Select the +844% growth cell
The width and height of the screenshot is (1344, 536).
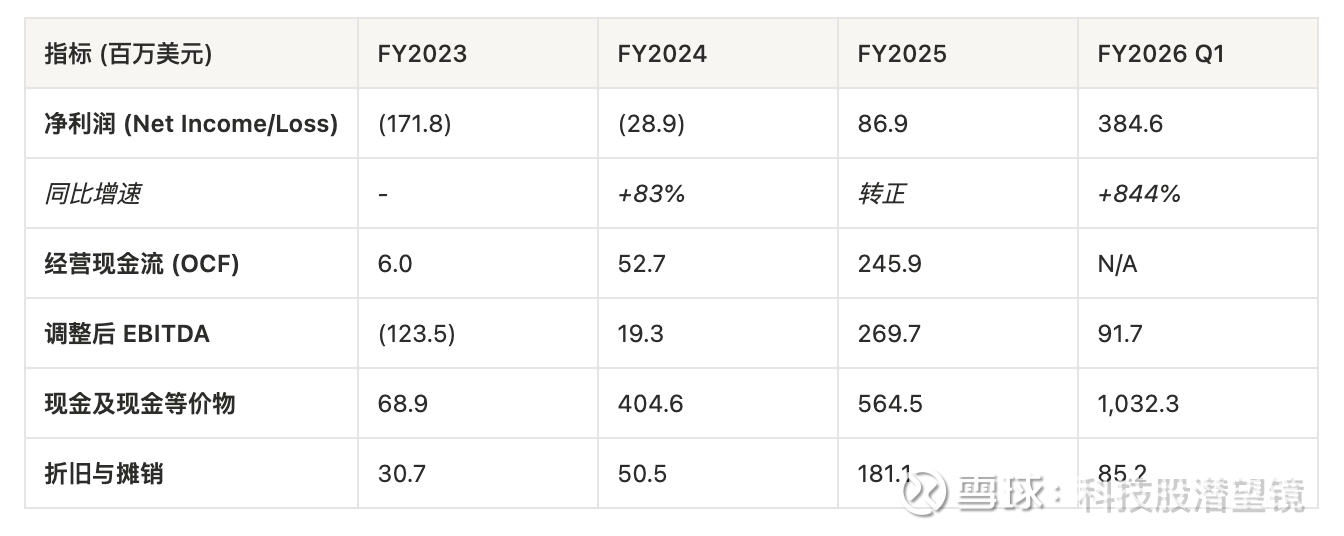(1139, 194)
